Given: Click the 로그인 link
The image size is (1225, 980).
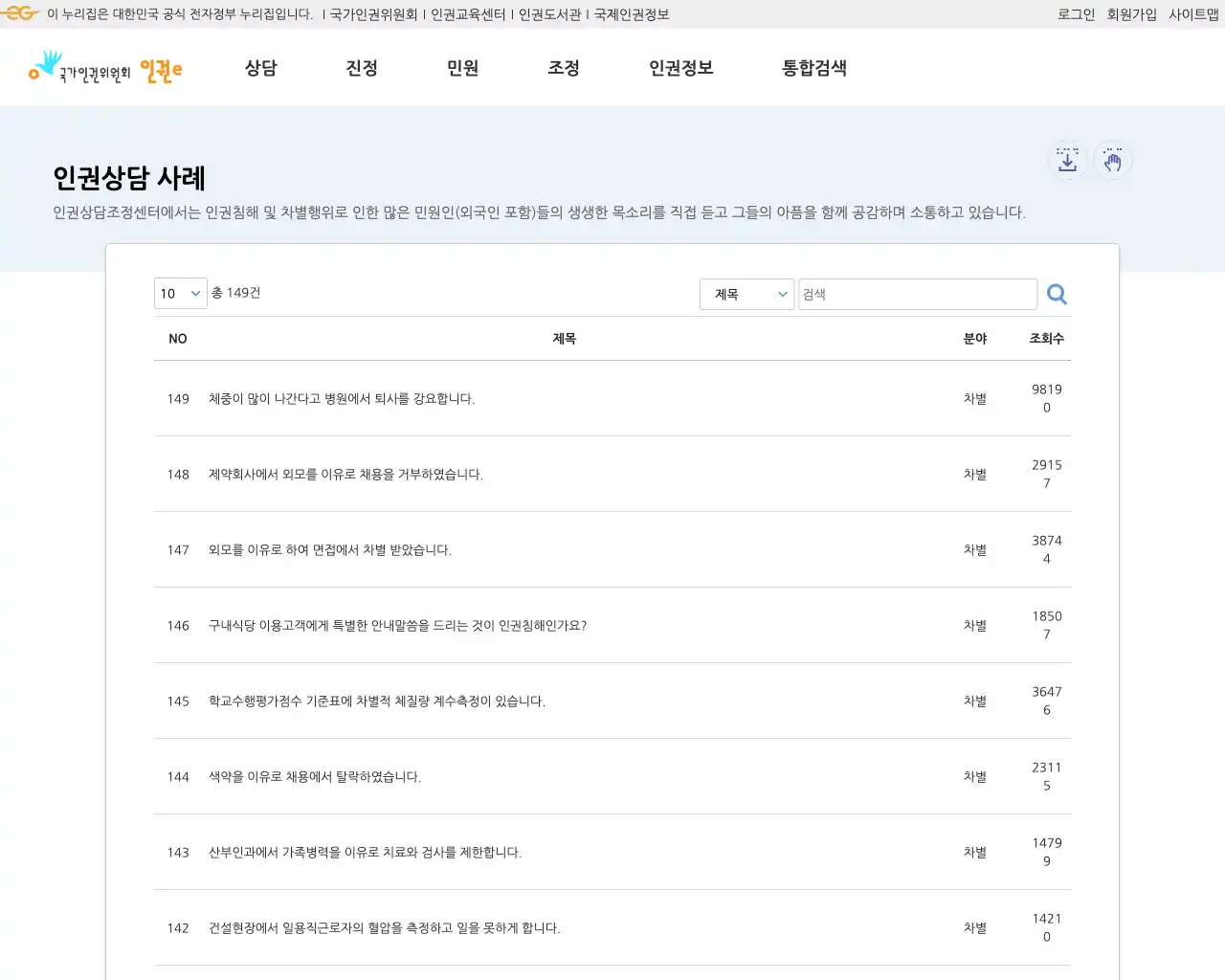Looking at the screenshot, I should [1076, 13].
